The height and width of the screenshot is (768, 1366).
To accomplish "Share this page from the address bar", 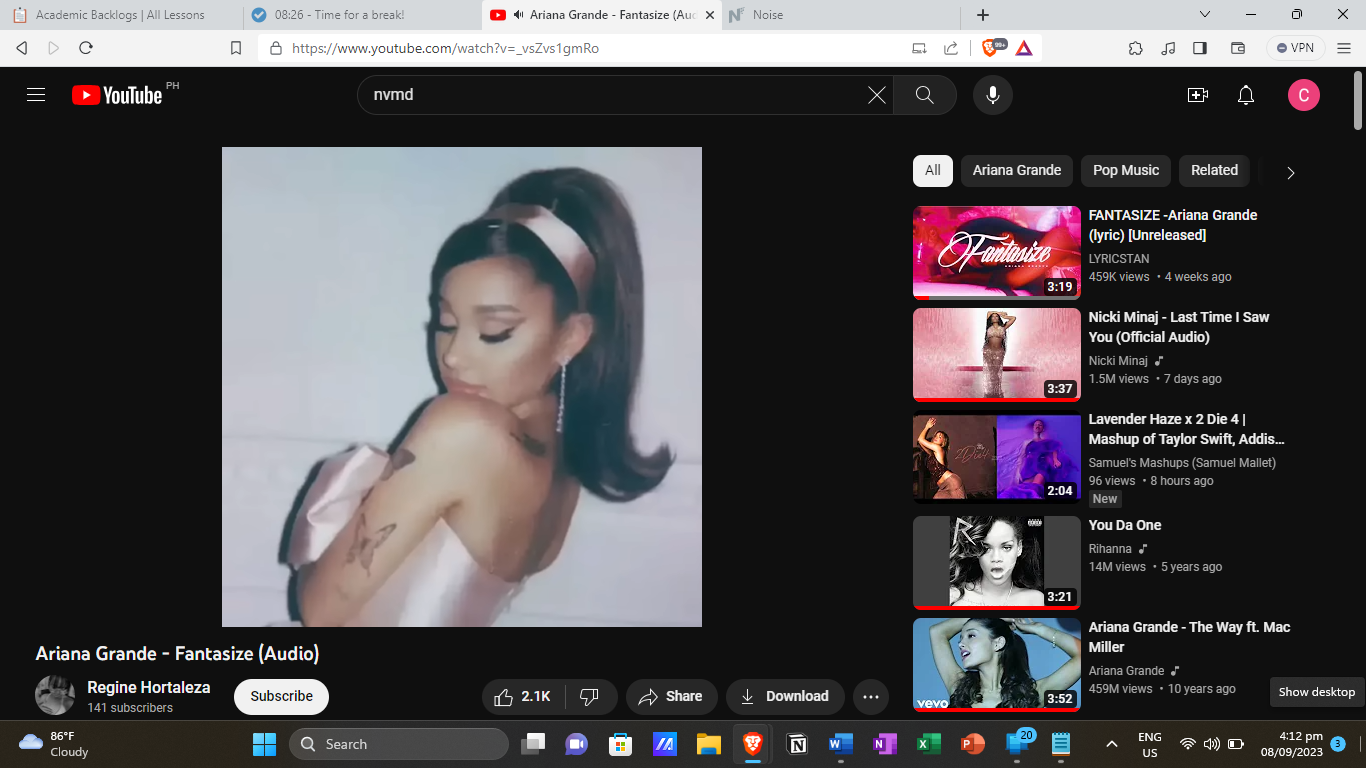I will (951, 47).
